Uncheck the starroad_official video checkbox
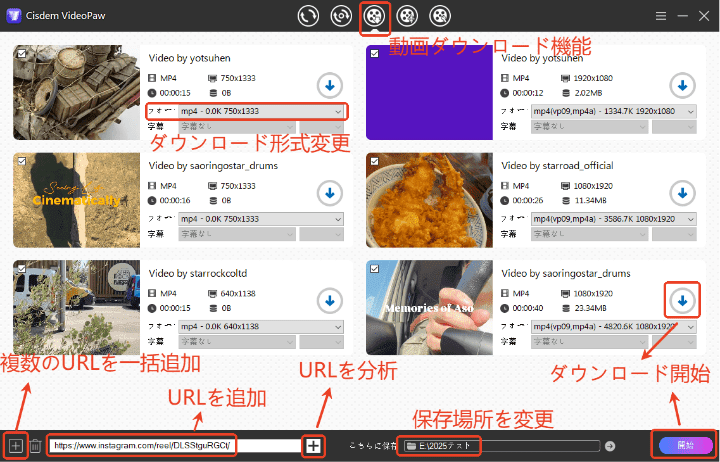This screenshot has height=462, width=720. 375,161
